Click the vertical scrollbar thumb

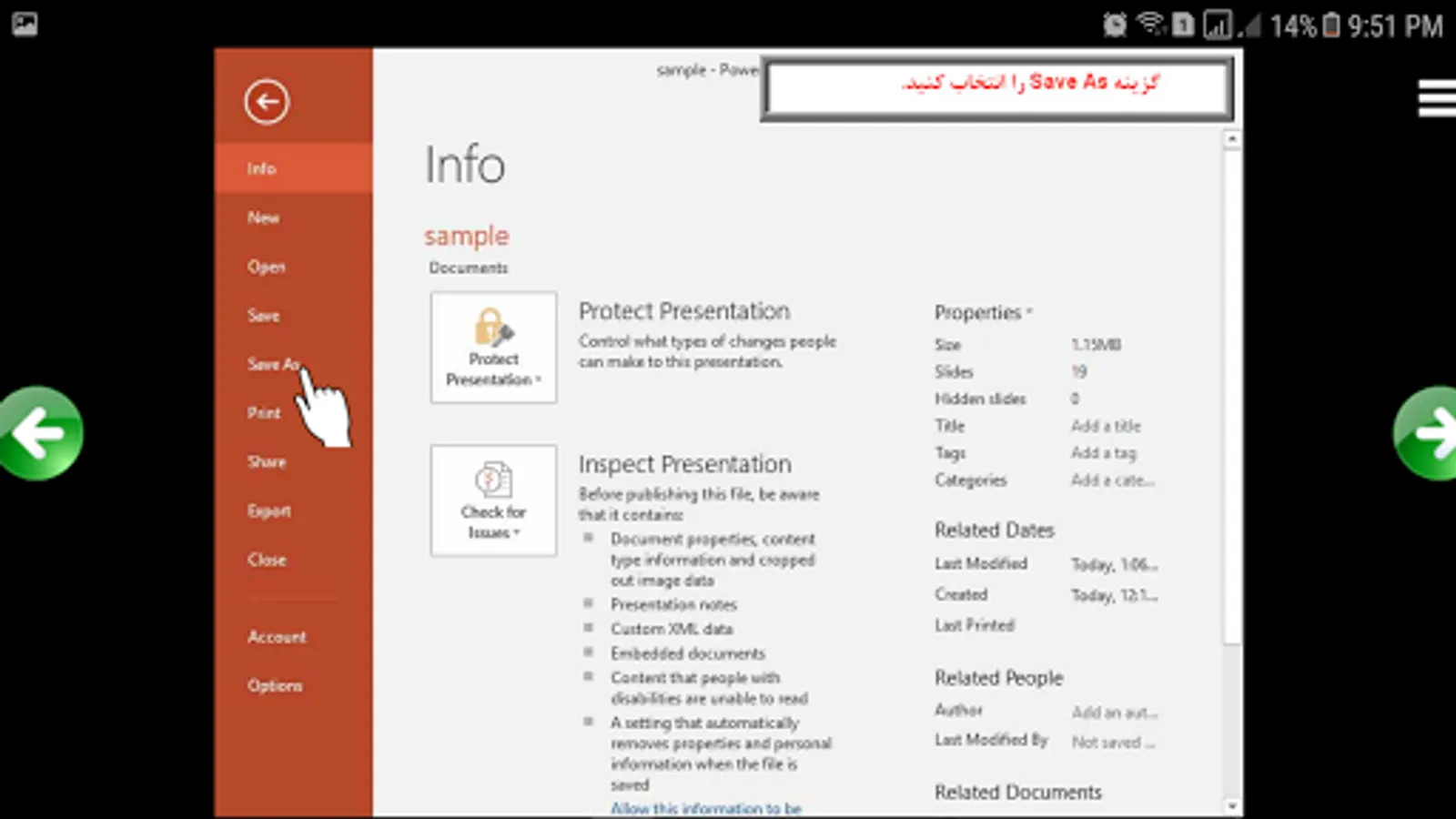pyautogui.click(x=1232, y=396)
